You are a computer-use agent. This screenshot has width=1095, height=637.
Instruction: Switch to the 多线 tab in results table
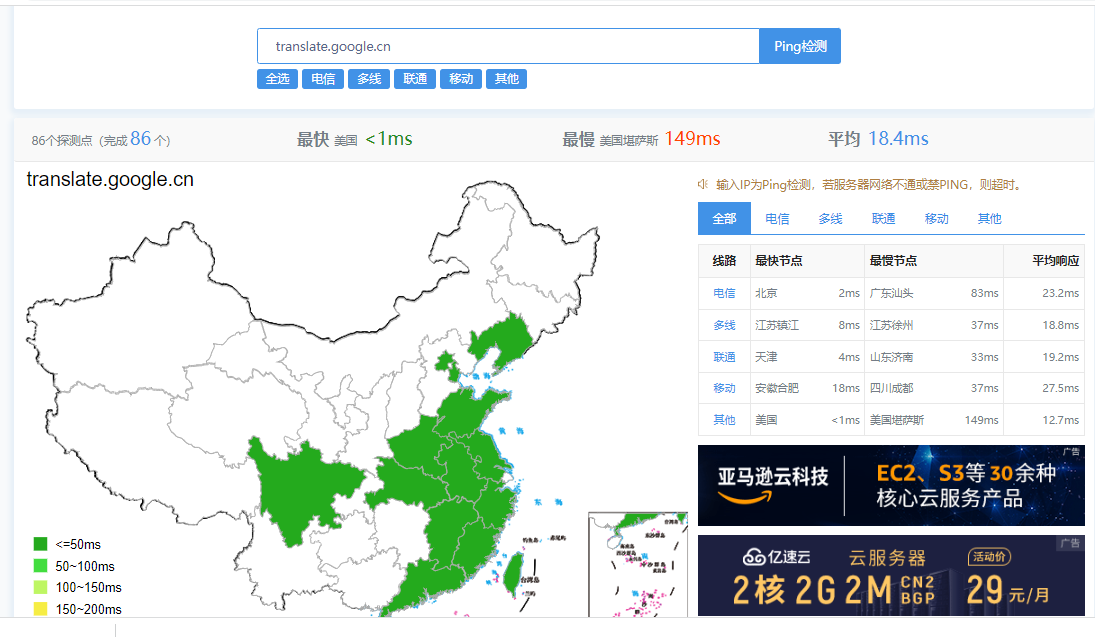[830, 219]
